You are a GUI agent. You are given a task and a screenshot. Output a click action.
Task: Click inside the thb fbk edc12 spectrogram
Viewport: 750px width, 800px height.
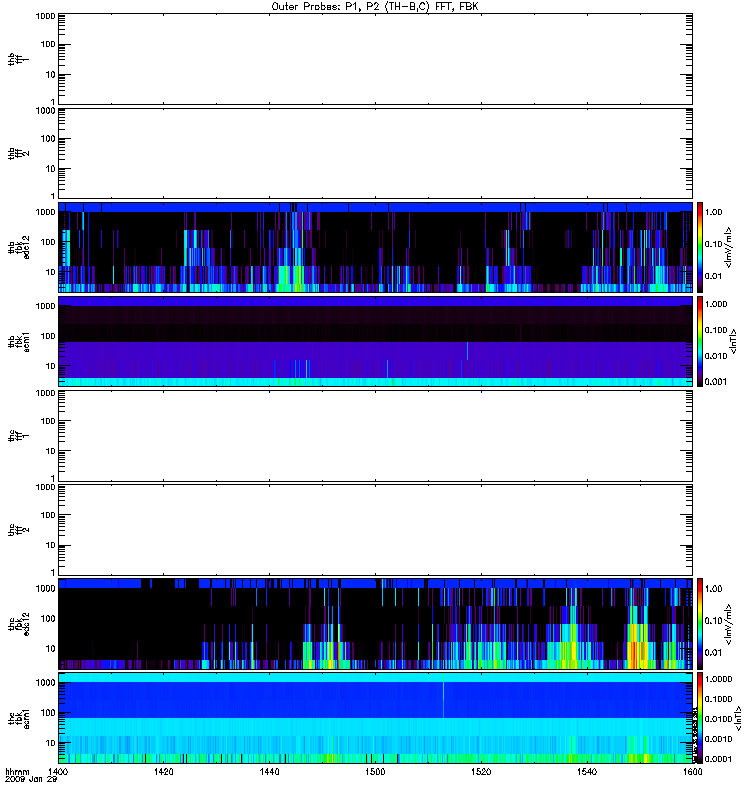(x=375, y=247)
